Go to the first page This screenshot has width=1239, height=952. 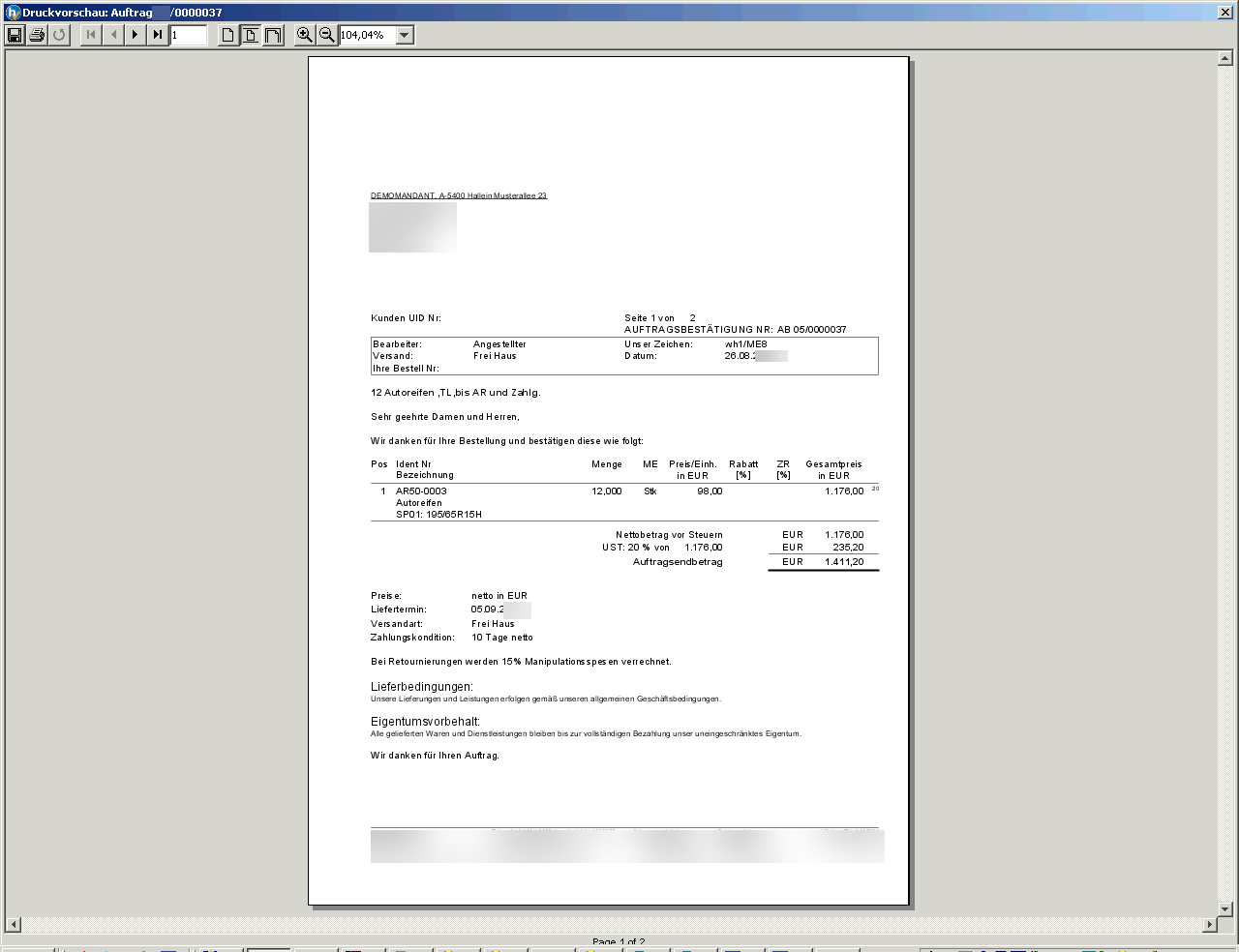pyautogui.click(x=91, y=35)
